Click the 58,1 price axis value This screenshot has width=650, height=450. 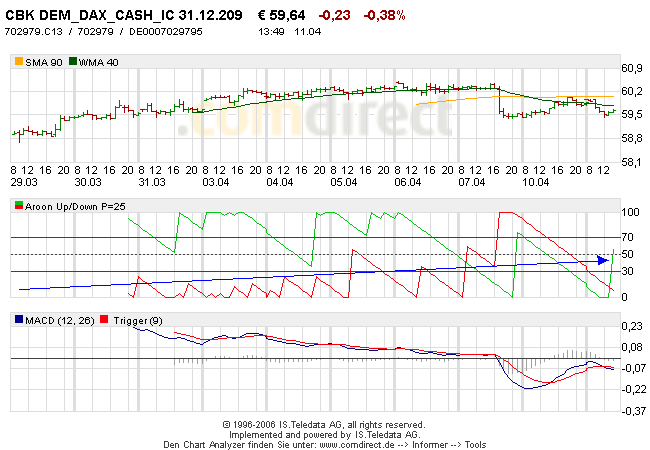632,162
